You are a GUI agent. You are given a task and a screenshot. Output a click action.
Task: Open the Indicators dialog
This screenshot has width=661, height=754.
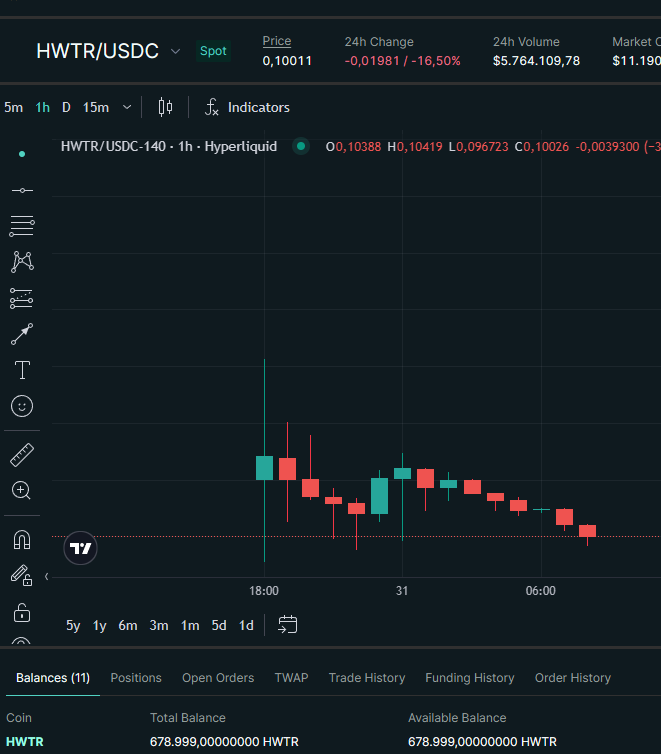[248, 107]
